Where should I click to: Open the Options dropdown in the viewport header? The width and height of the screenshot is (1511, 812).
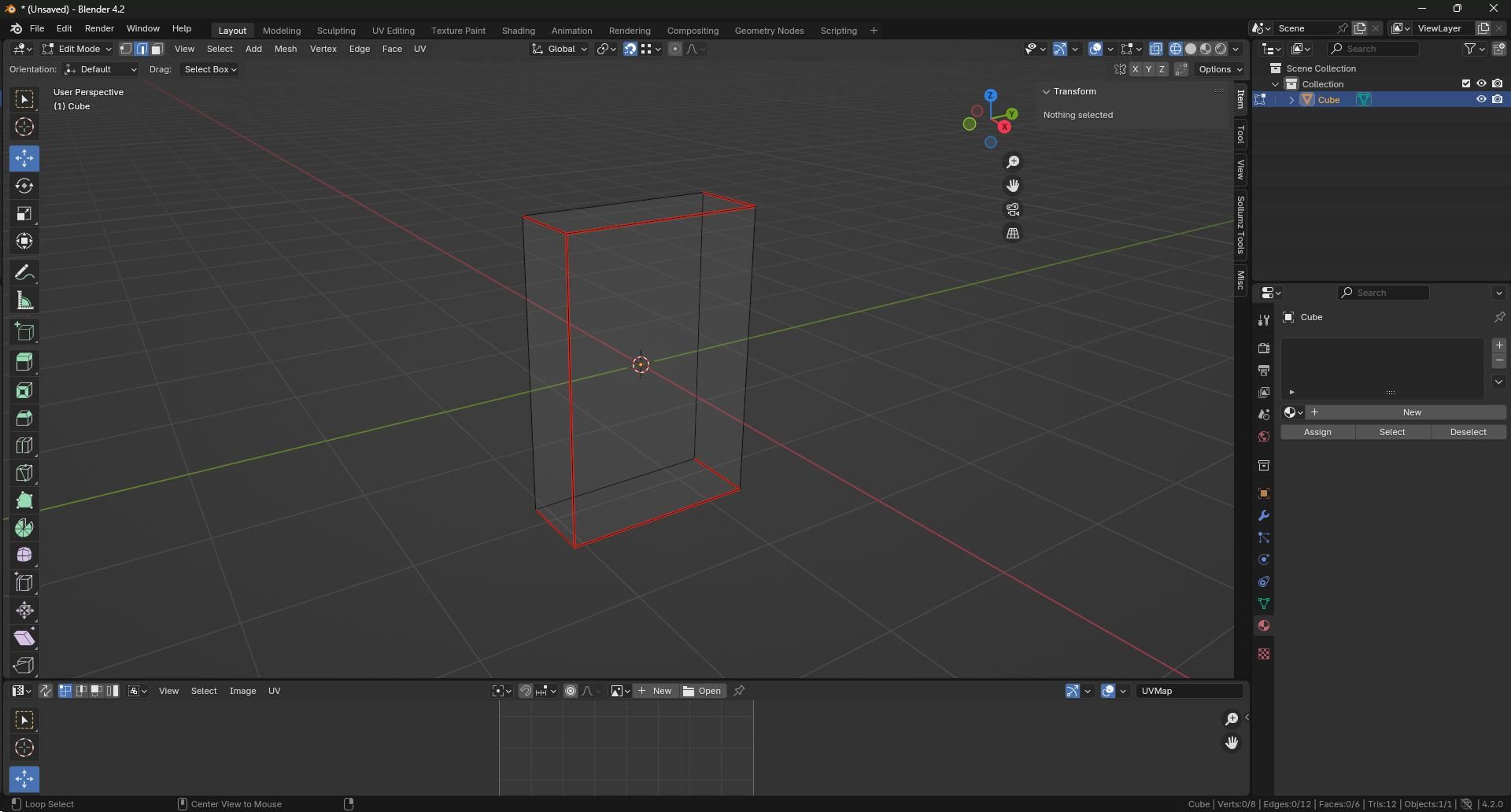coord(1218,69)
